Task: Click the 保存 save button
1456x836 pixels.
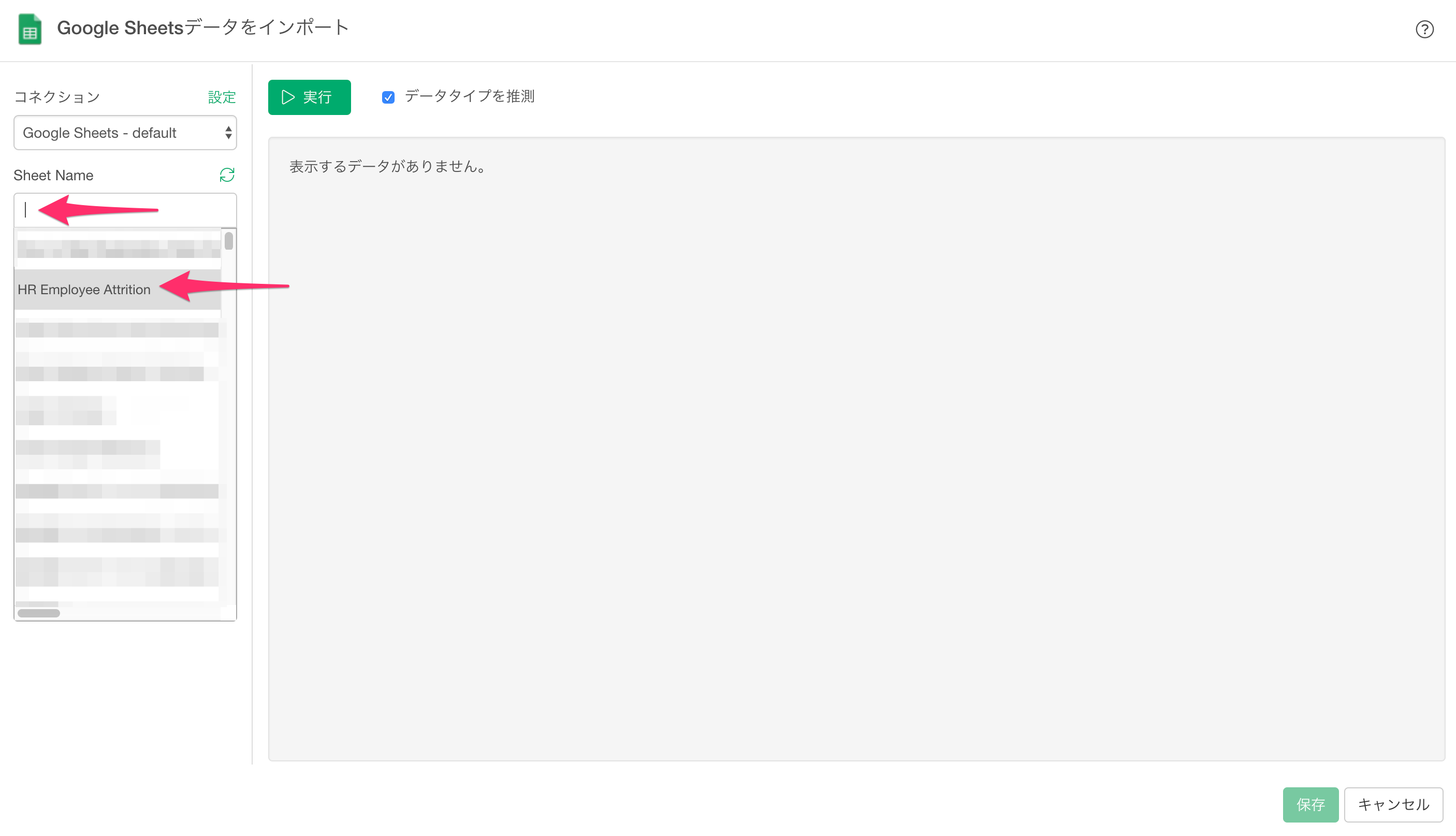Action: pyautogui.click(x=1310, y=804)
